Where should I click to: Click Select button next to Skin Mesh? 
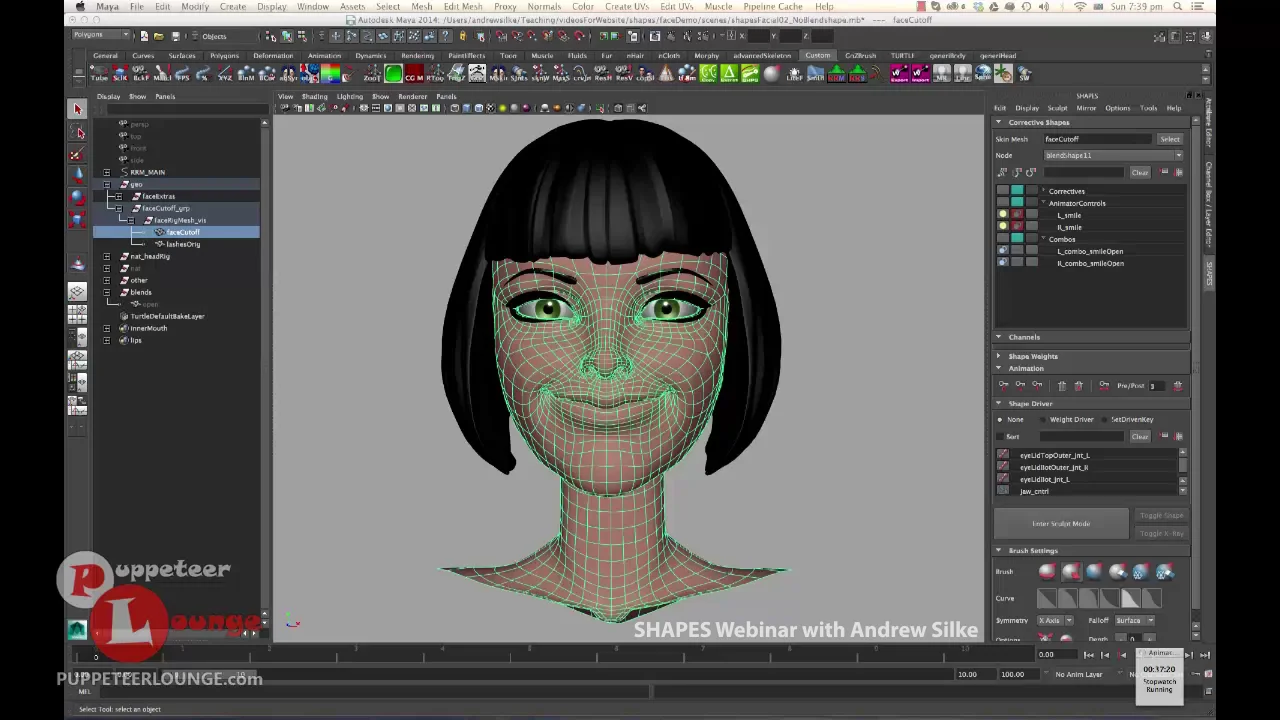tap(1170, 139)
